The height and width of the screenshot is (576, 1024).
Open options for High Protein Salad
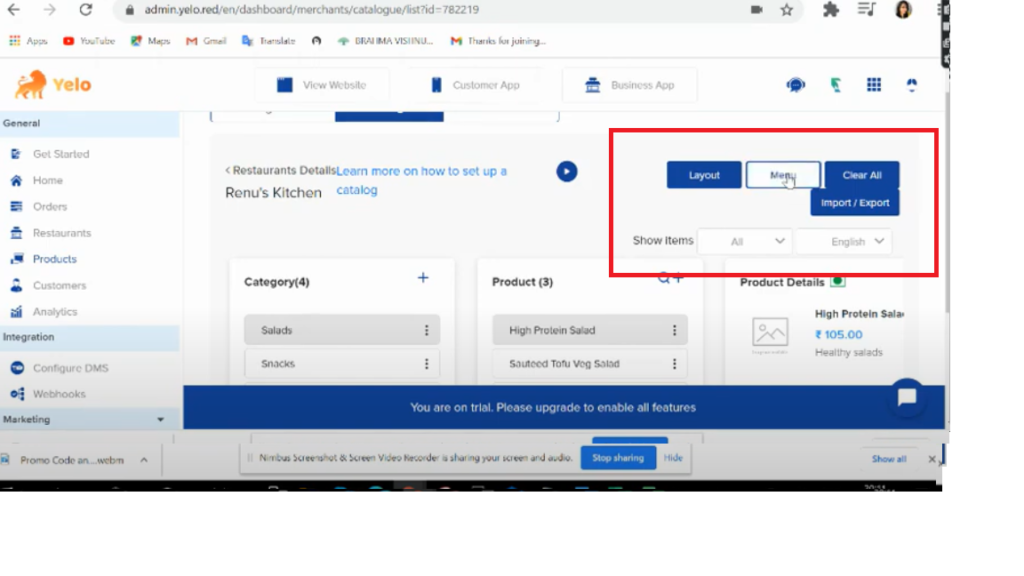[x=674, y=330]
